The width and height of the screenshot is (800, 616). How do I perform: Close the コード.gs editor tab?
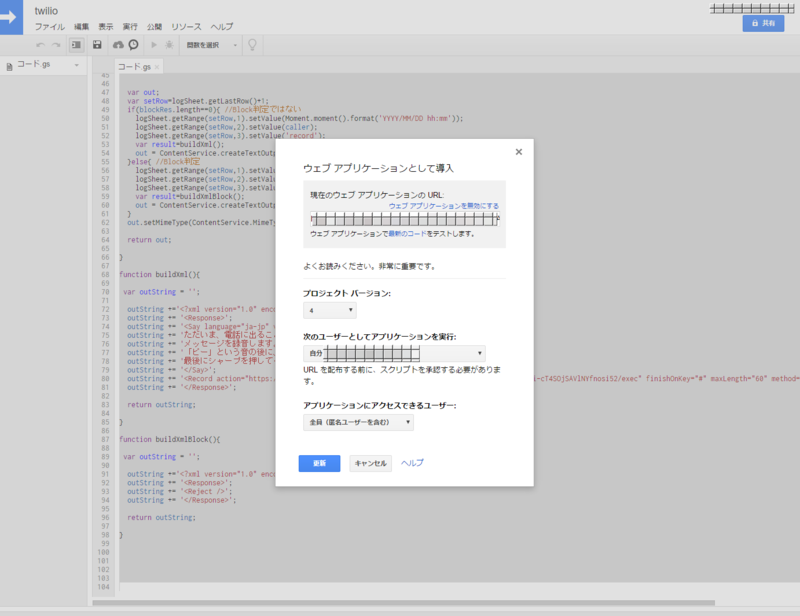[157, 67]
